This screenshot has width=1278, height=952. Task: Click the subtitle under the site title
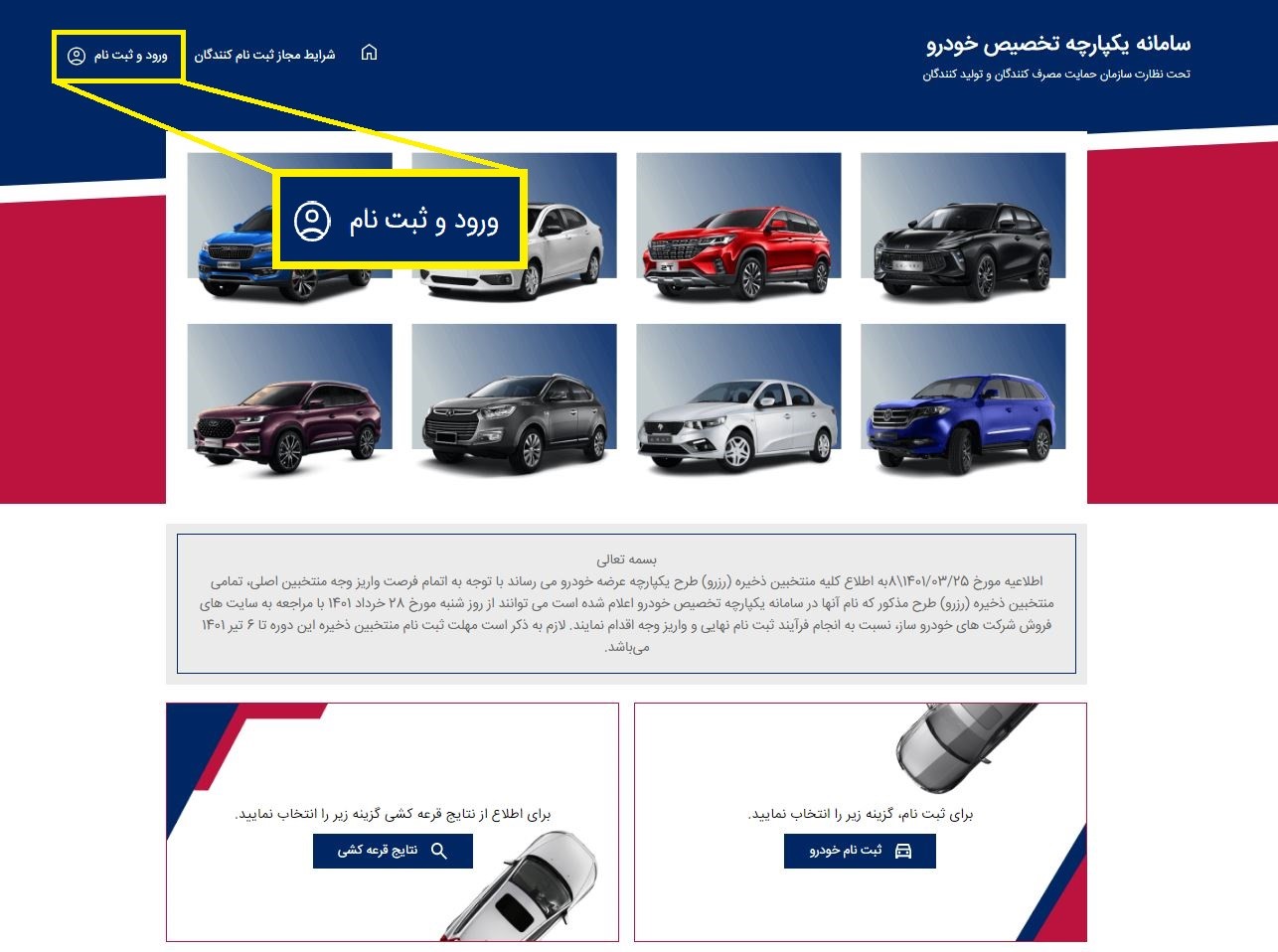coord(1055,75)
